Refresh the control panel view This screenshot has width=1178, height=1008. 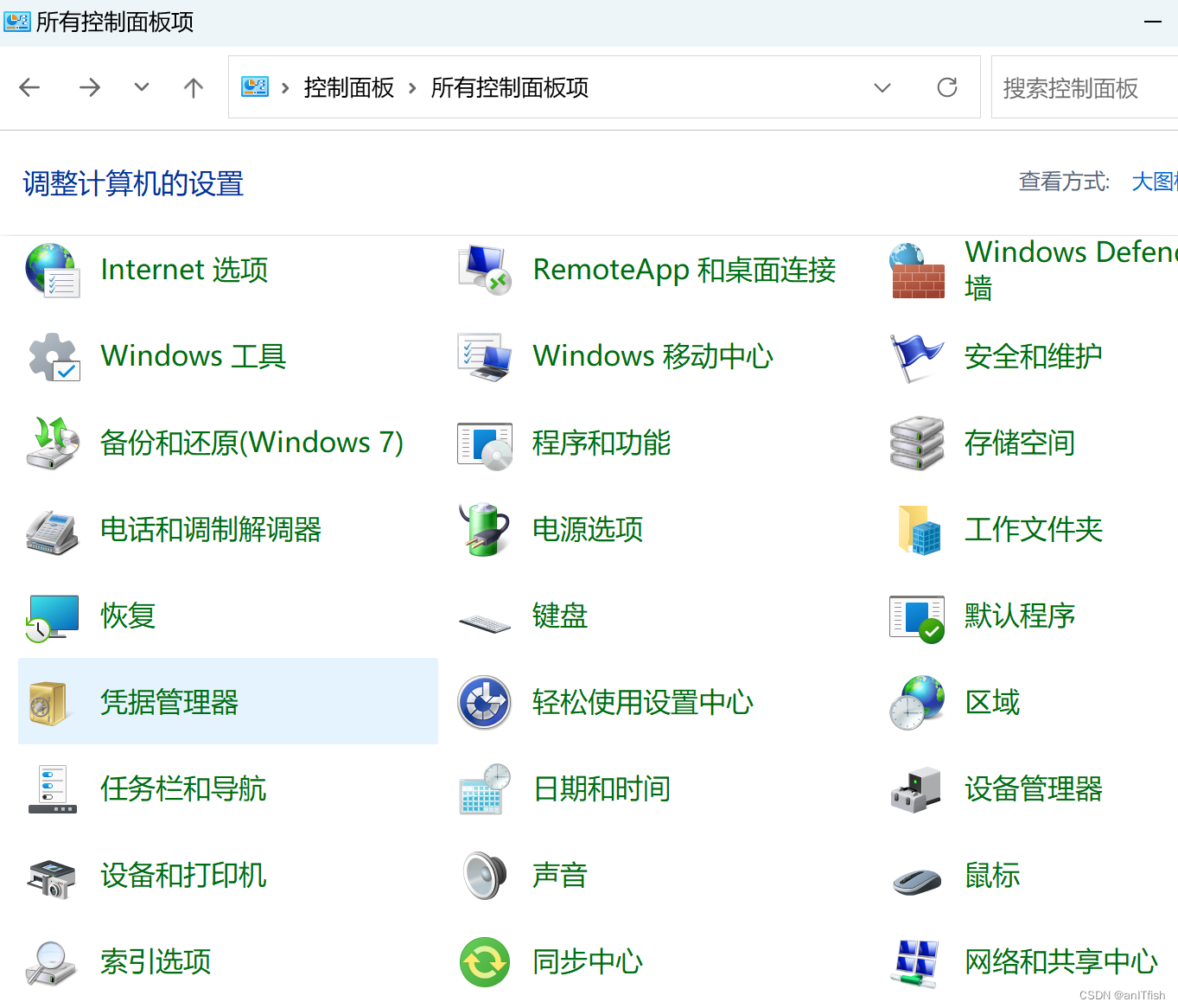click(947, 87)
